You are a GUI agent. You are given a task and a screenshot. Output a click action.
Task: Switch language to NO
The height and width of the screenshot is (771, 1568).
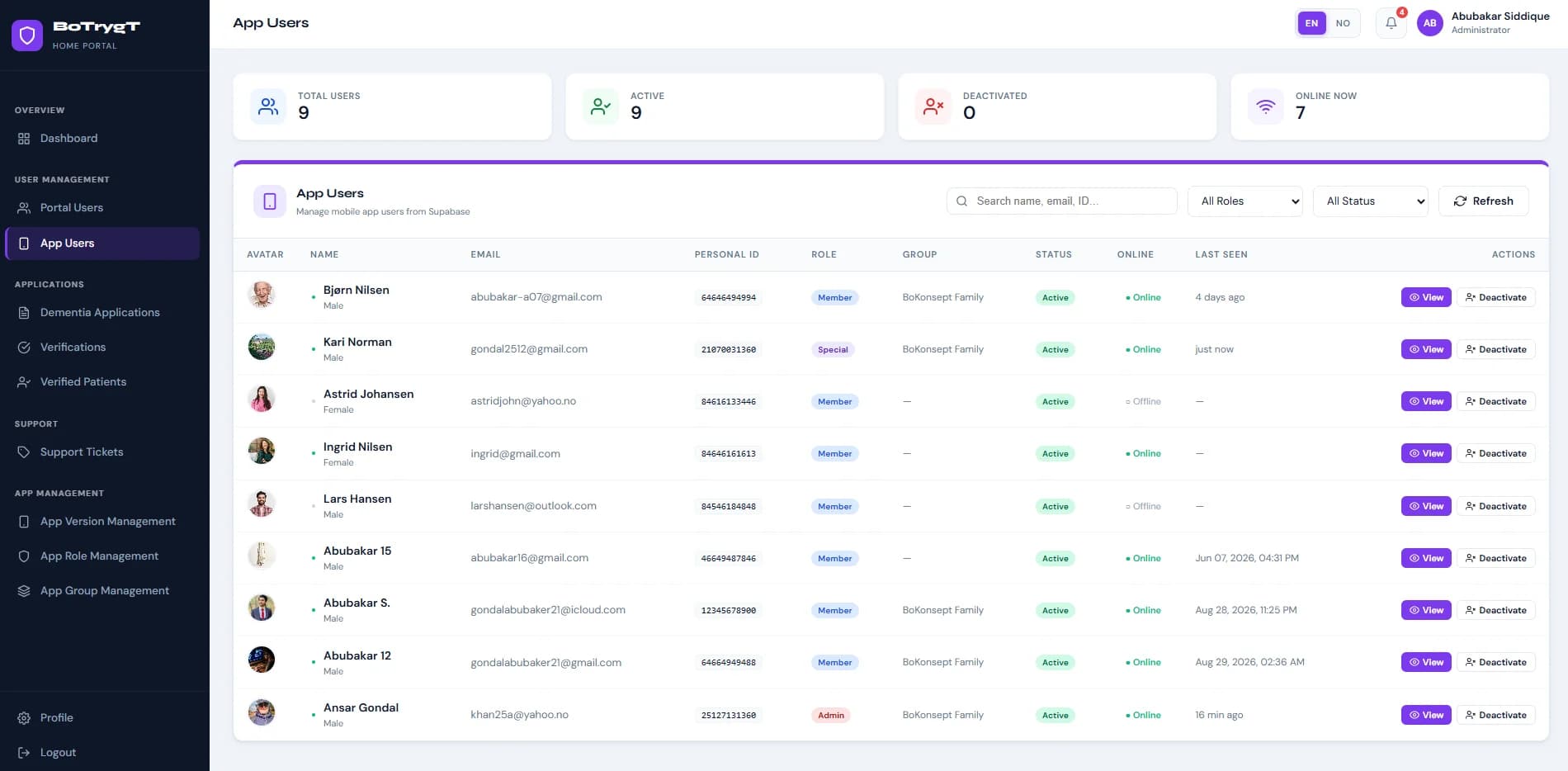1343,23
